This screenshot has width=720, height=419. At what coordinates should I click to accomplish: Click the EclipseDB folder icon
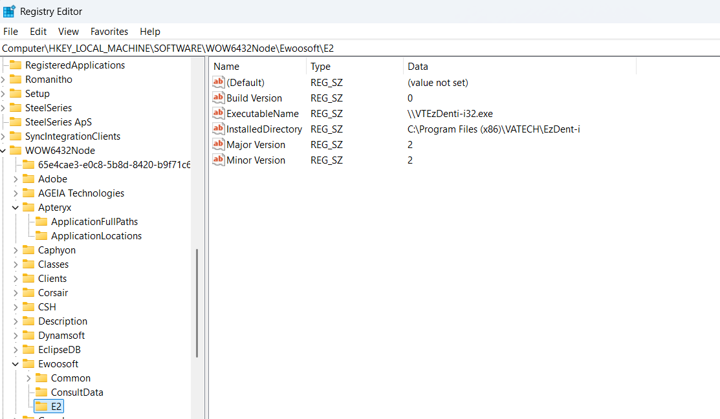(28, 350)
